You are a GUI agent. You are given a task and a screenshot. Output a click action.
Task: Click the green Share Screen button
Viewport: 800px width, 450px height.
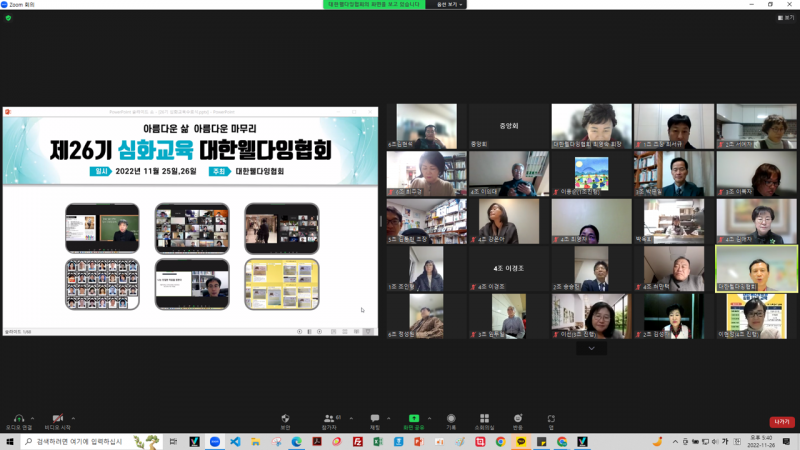coord(413,420)
